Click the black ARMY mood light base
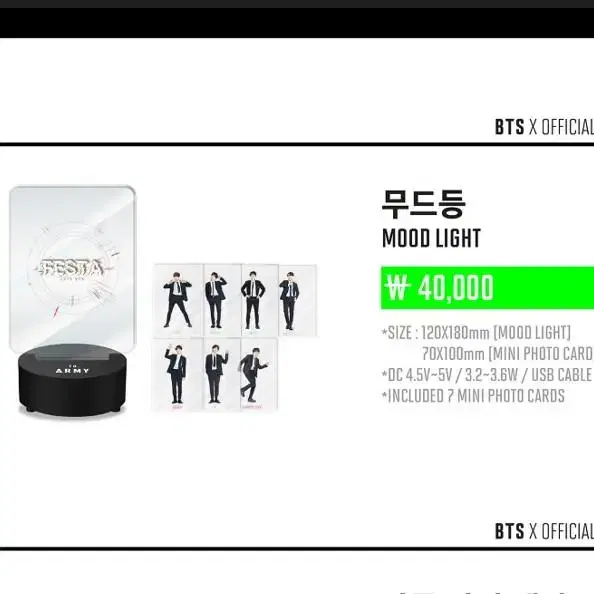 pyautogui.click(x=72, y=380)
